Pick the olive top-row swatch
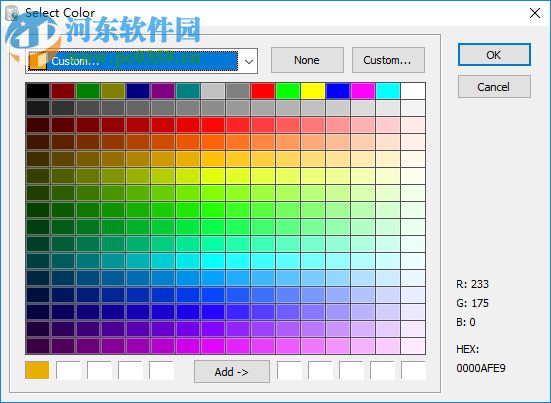 click(x=113, y=91)
